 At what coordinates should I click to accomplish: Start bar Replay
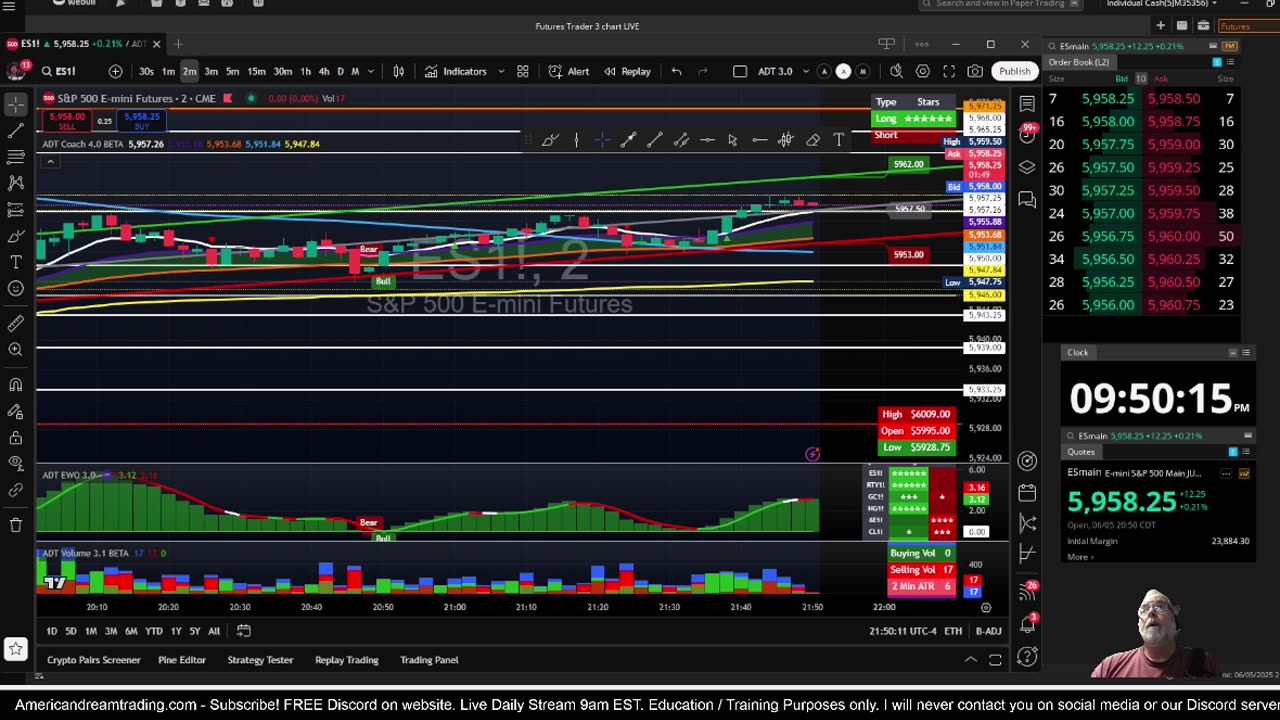click(x=627, y=71)
